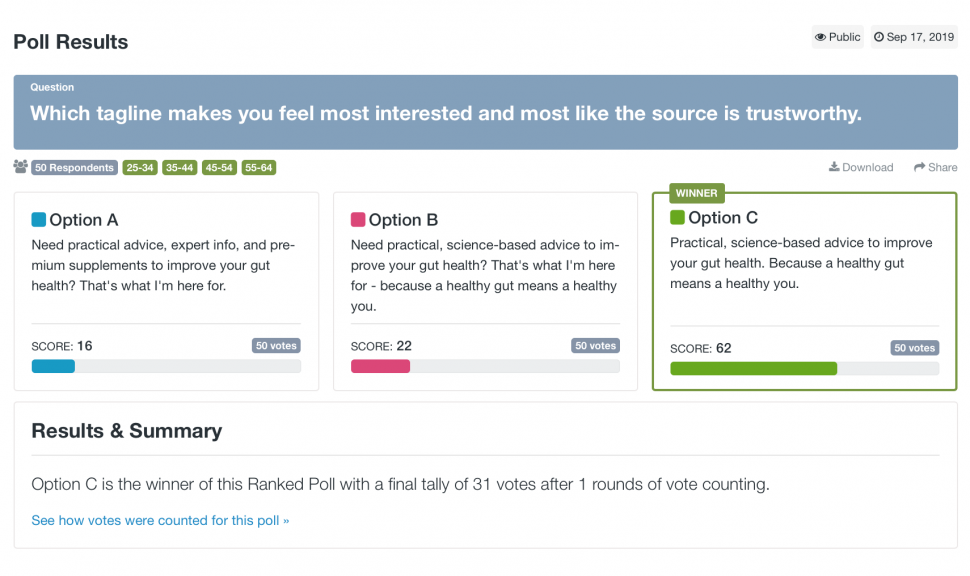Viewport: 970px width, 576px height.
Task: Click the Share arrow icon
Action: click(x=919, y=167)
